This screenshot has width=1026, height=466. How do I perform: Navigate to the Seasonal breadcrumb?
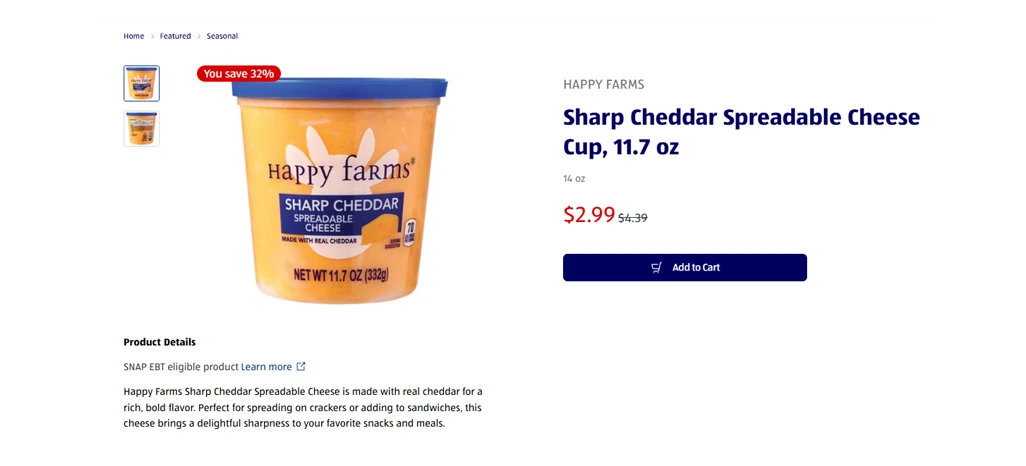point(222,36)
